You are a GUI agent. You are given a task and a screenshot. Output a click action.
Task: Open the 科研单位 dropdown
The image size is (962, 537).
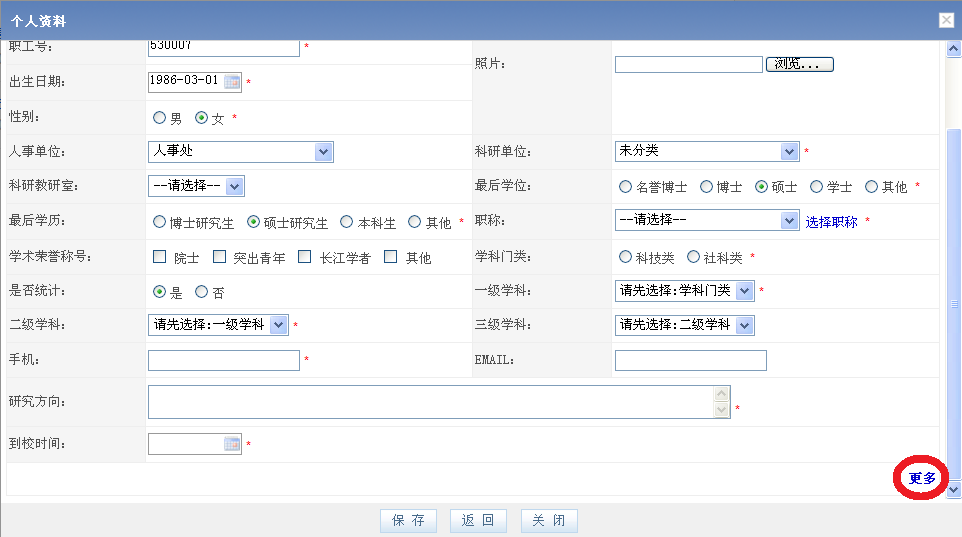(789, 152)
